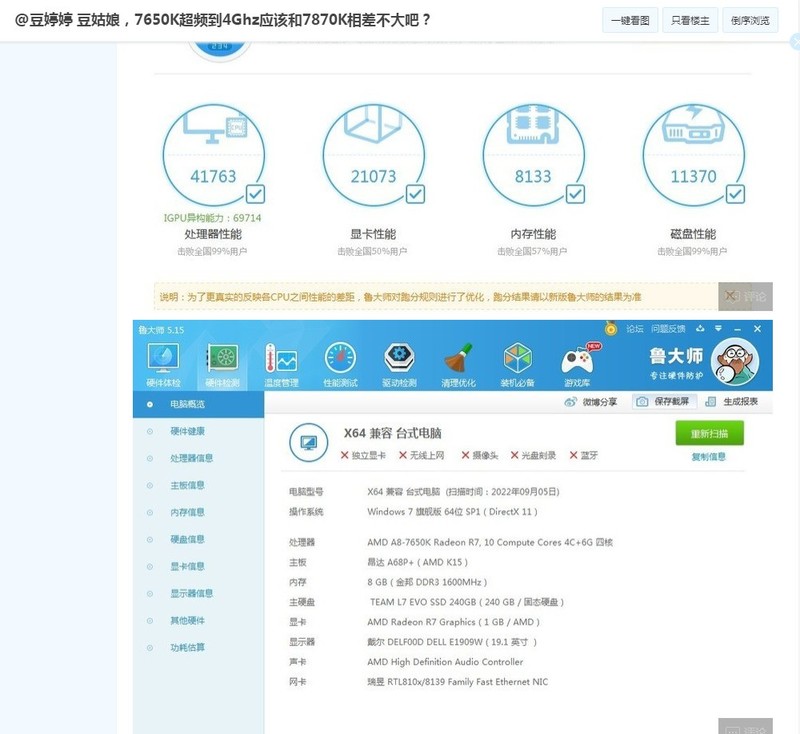Open 清理优化 cleanup and optimization
The height and width of the screenshot is (734, 800).
[458, 364]
